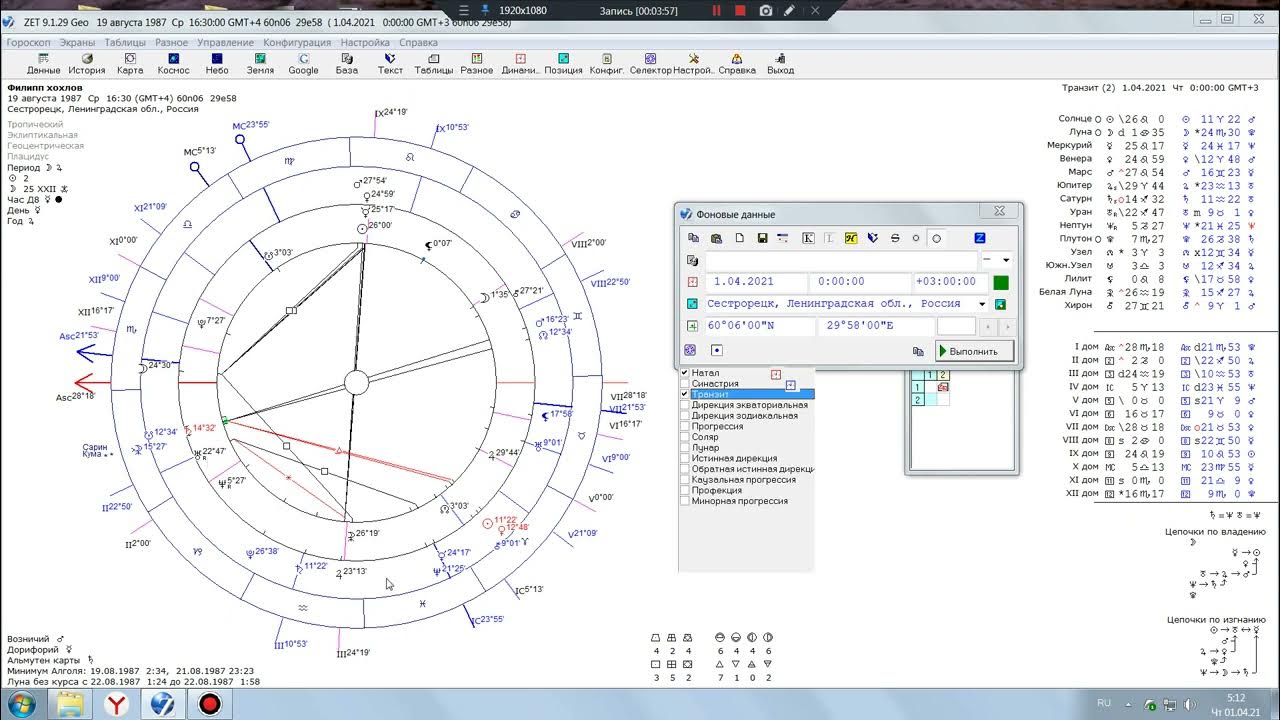The image size is (1280, 720).
Task: Click the paste clipboard icon in Фоновые данные
Action: pyautogui.click(x=716, y=238)
